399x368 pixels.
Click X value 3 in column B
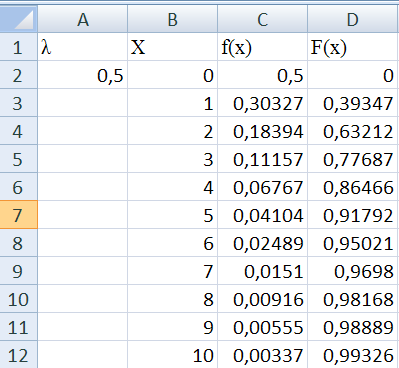[x=172, y=159]
